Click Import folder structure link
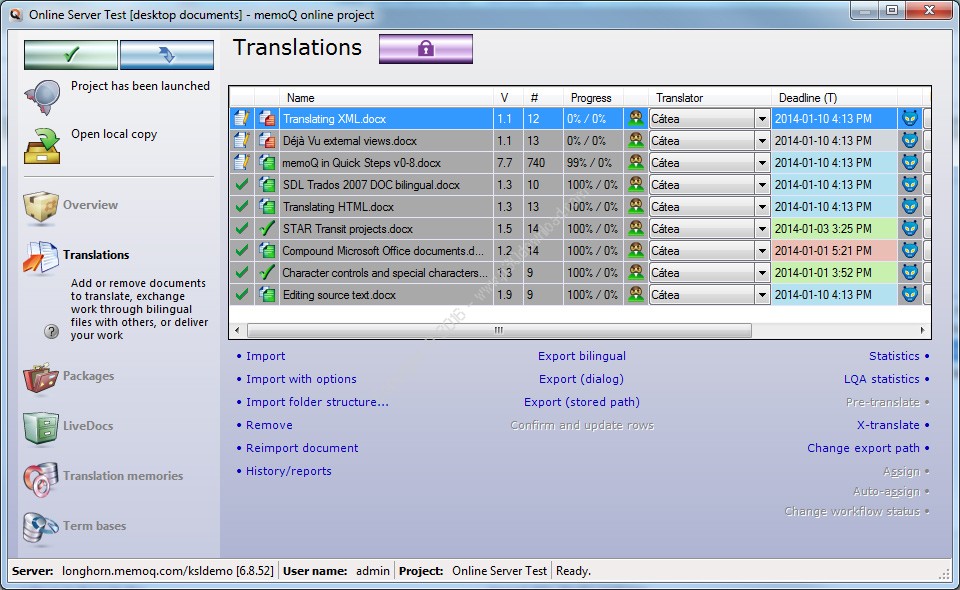The width and height of the screenshot is (960, 590). click(317, 402)
